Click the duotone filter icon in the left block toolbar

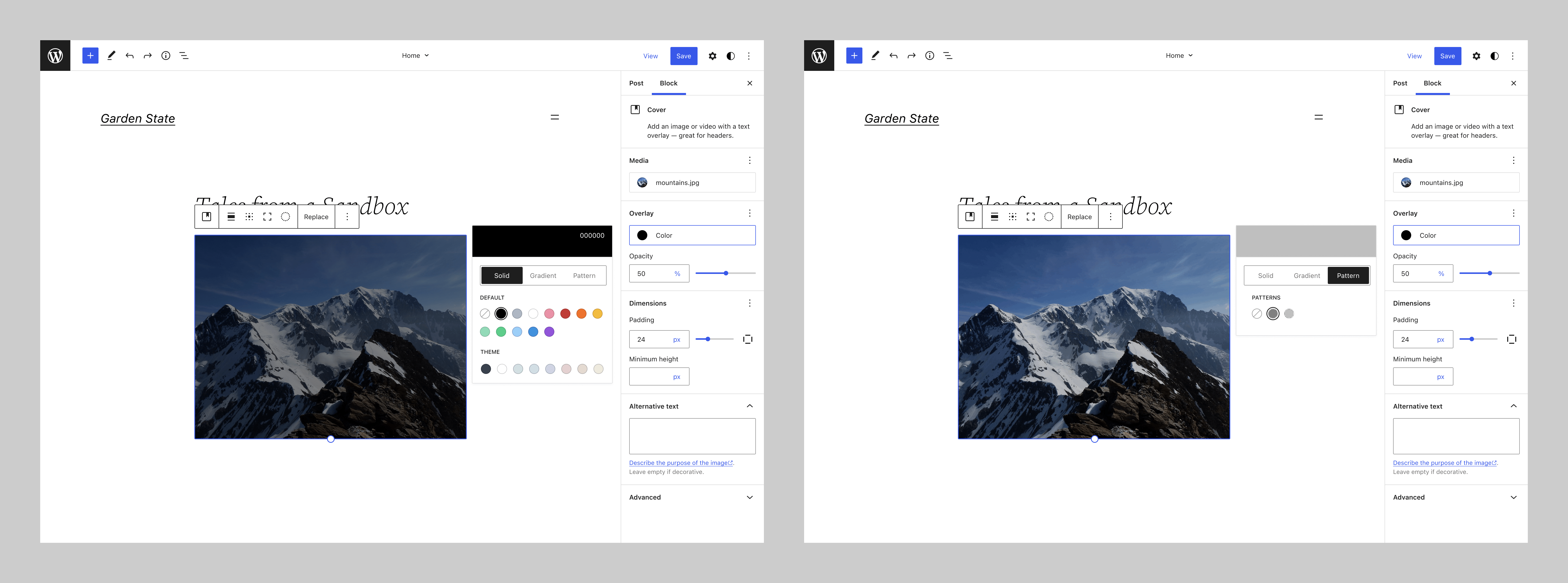285,217
